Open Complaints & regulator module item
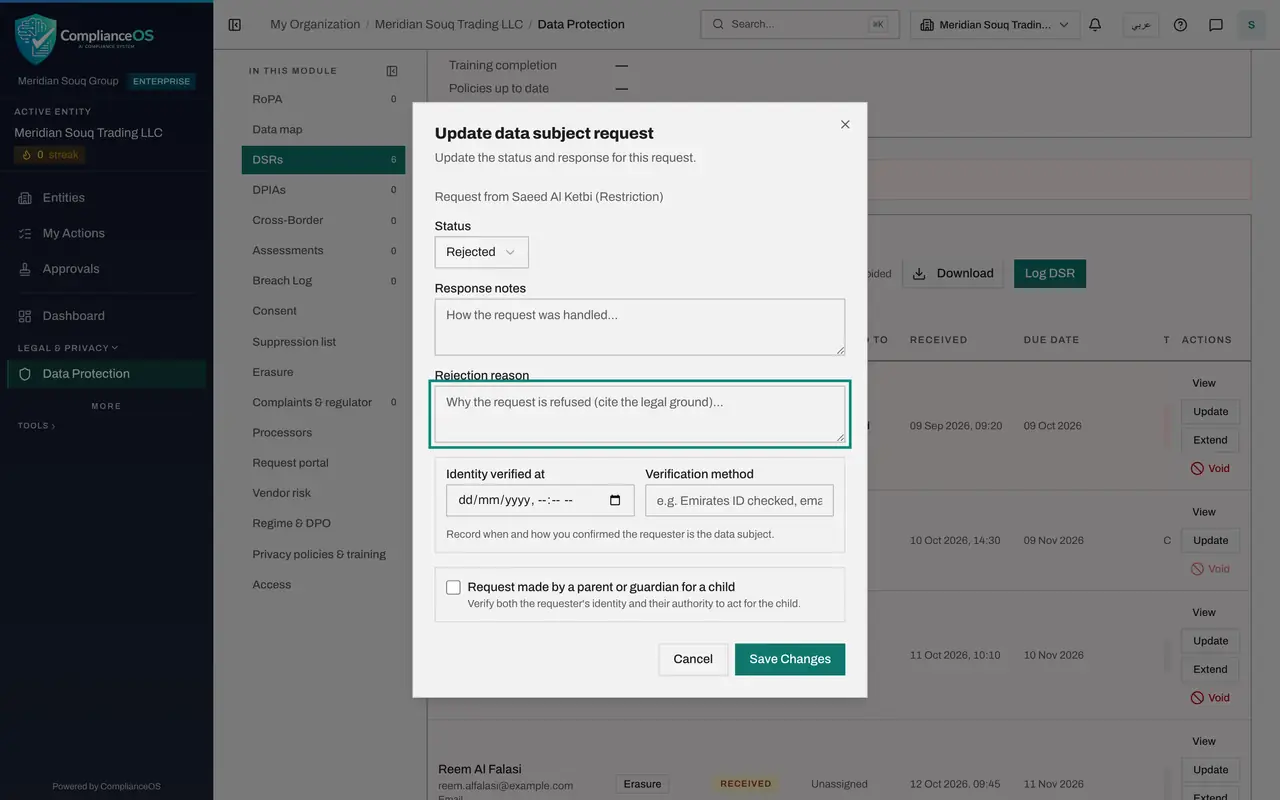The height and width of the screenshot is (800, 1280). point(323,402)
